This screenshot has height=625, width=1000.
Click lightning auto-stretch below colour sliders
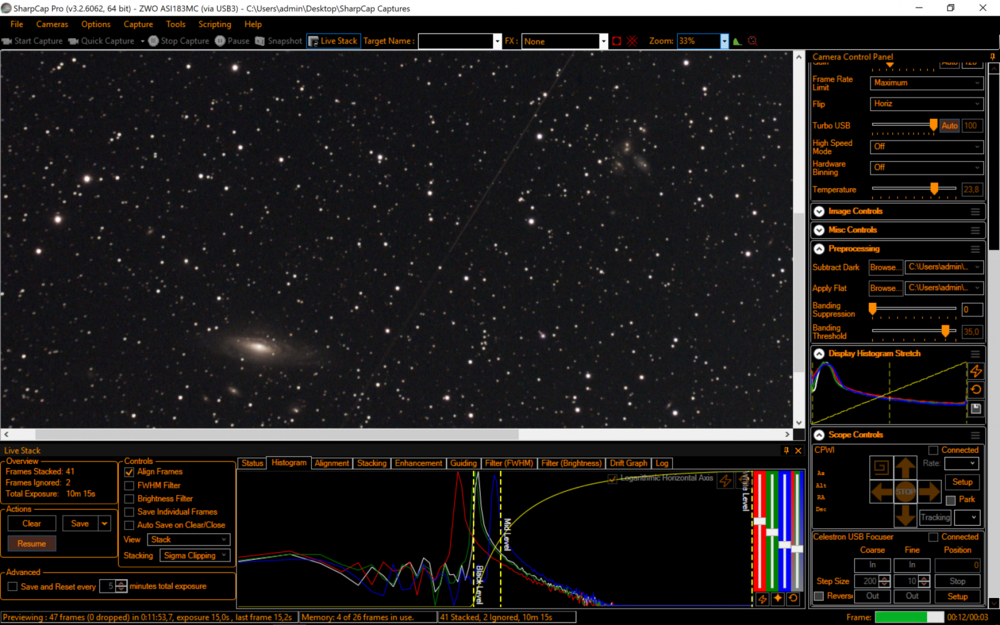[761, 599]
